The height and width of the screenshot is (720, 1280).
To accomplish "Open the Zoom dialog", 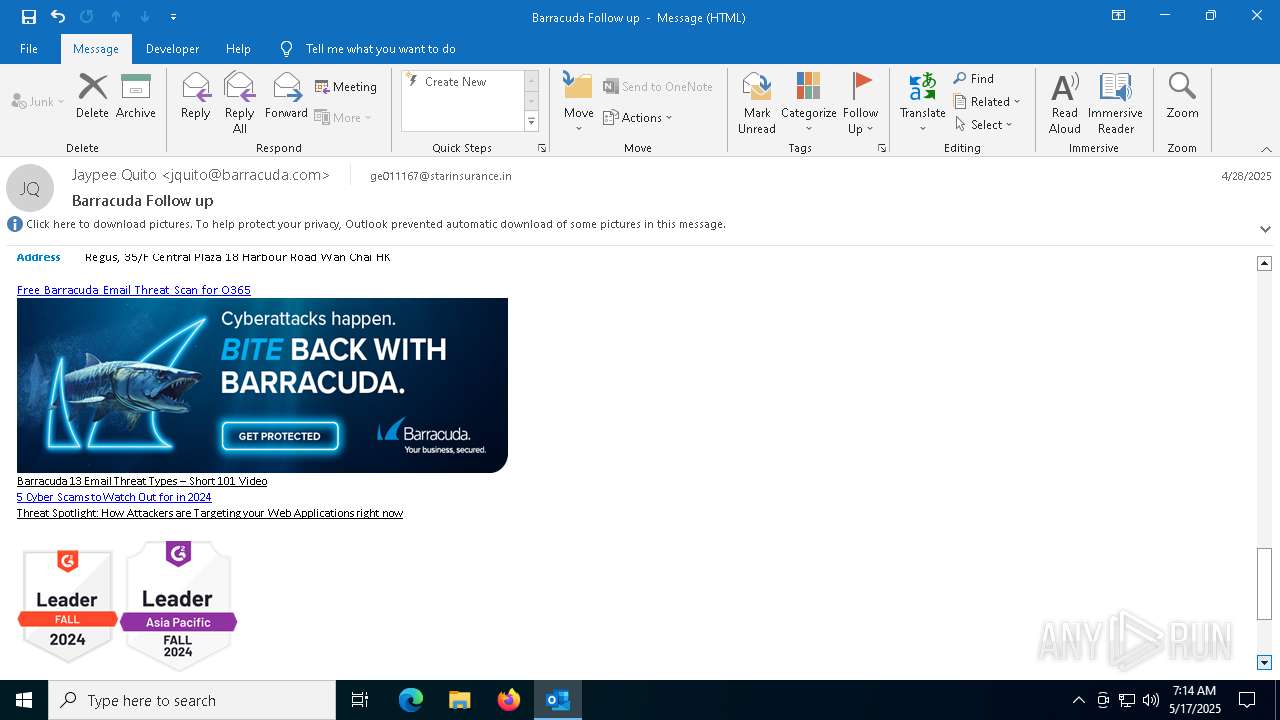I will pos(1182,96).
